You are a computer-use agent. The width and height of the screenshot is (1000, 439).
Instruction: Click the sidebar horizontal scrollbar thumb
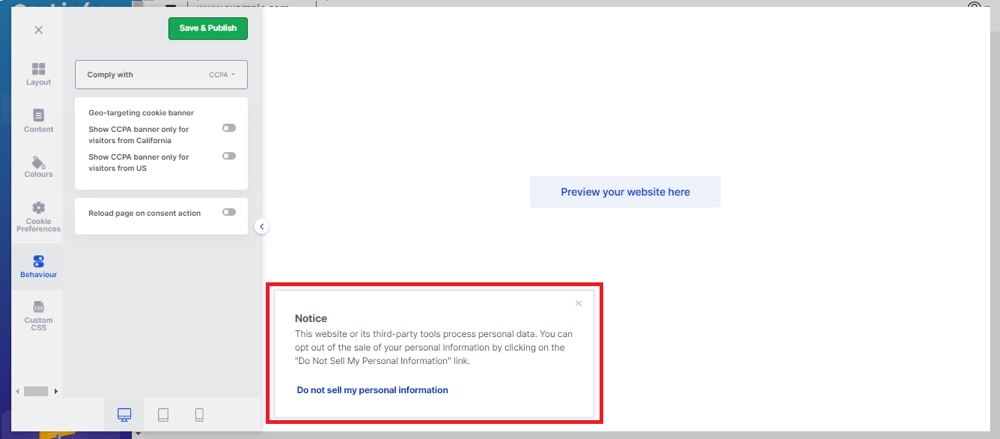click(x=36, y=391)
